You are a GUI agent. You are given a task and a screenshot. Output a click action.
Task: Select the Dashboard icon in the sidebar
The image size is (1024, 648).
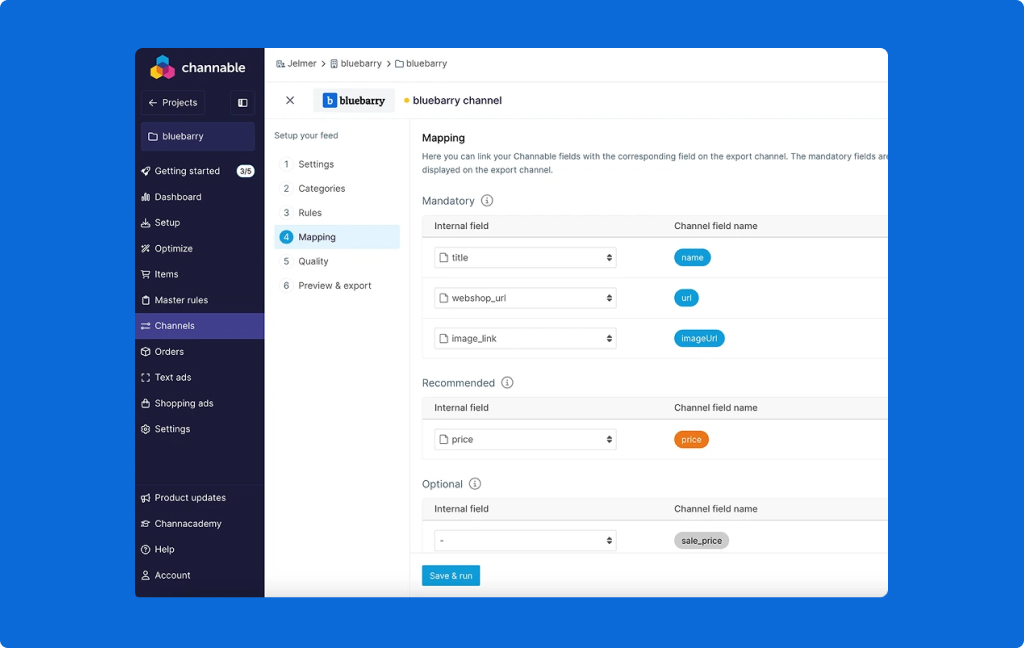[x=146, y=196]
